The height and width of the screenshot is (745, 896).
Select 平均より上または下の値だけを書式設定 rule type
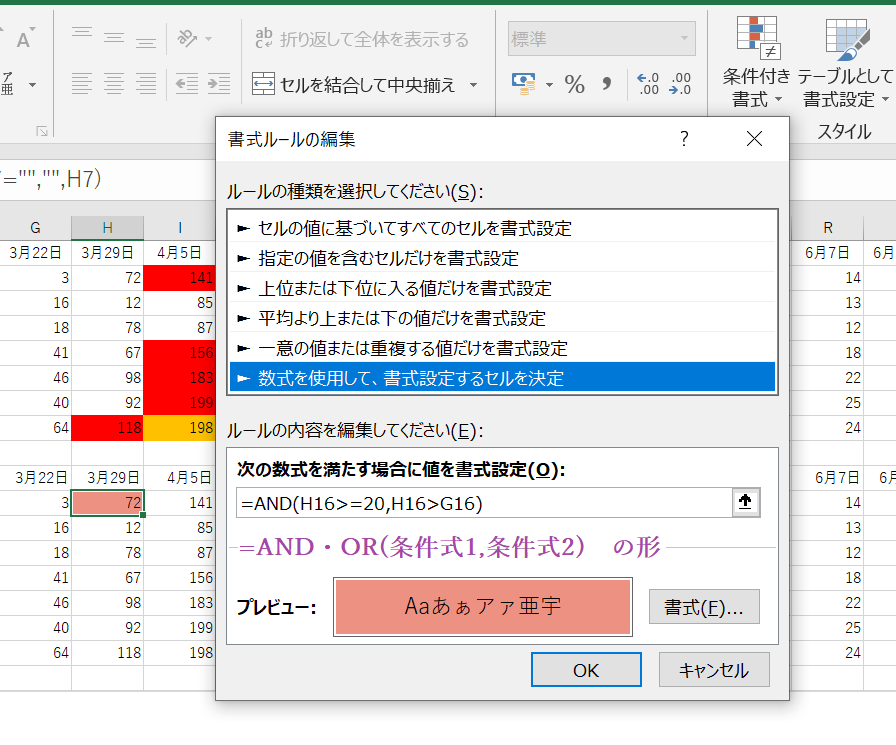[x=502, y=318]
